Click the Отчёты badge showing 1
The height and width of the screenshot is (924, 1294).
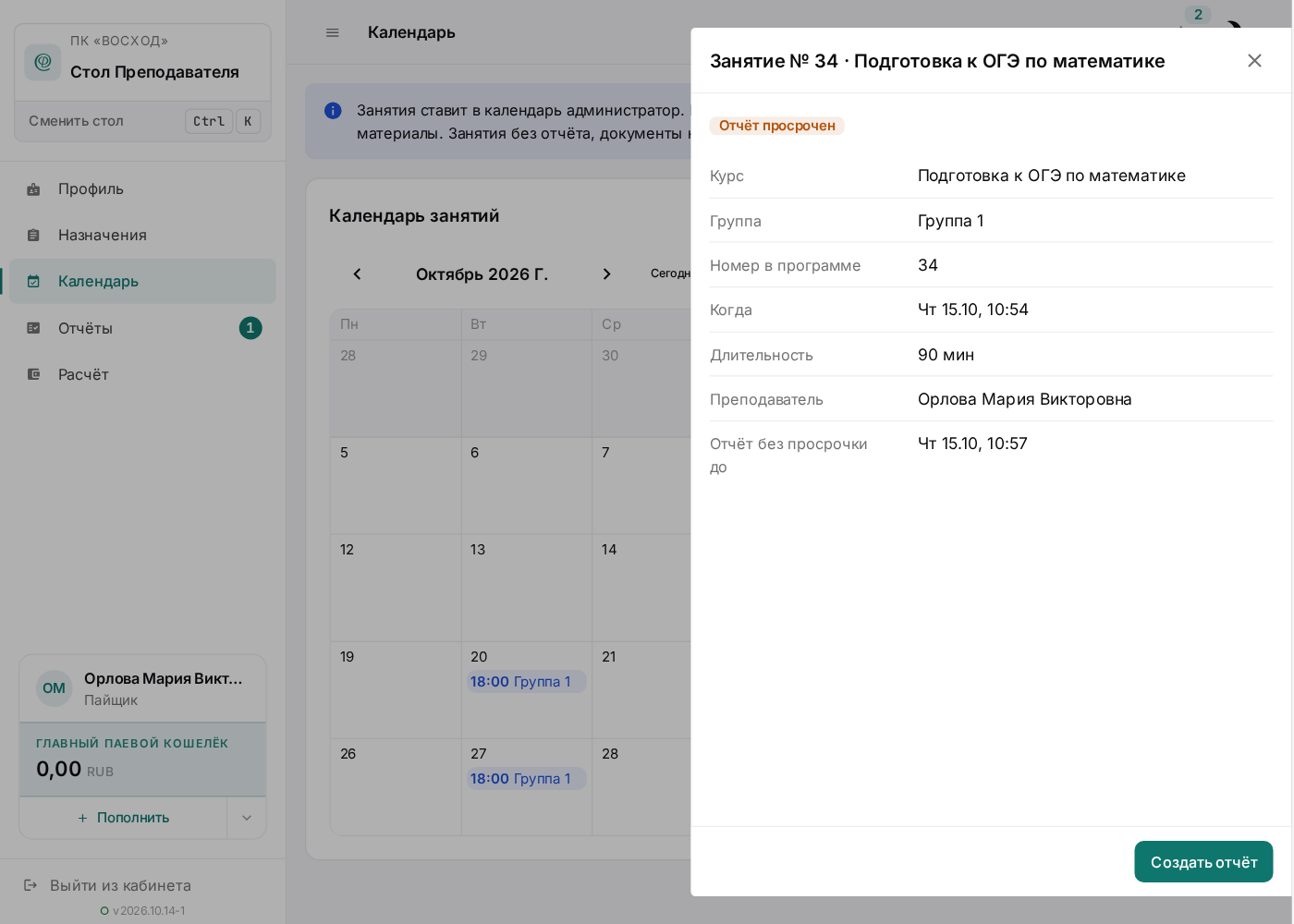[x=250, y=328]
